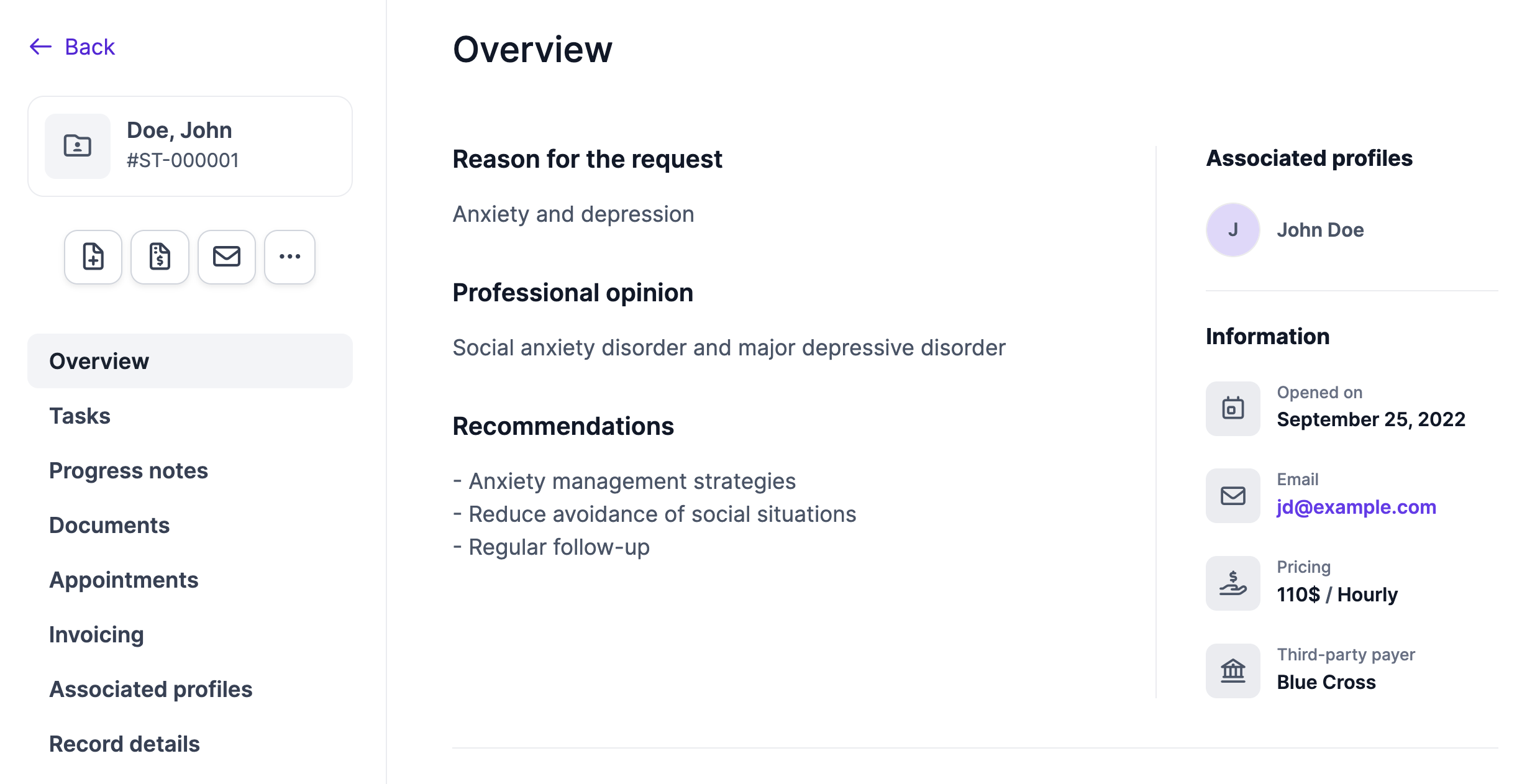
Task: Click the Back arrow icon
Action: pos(41,47)
